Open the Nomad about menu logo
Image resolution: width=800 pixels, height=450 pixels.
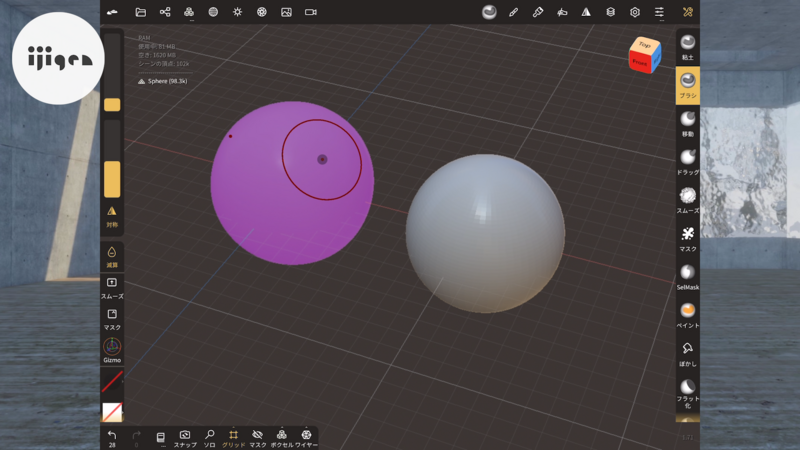pyautogui.click(x=112, y=12)
